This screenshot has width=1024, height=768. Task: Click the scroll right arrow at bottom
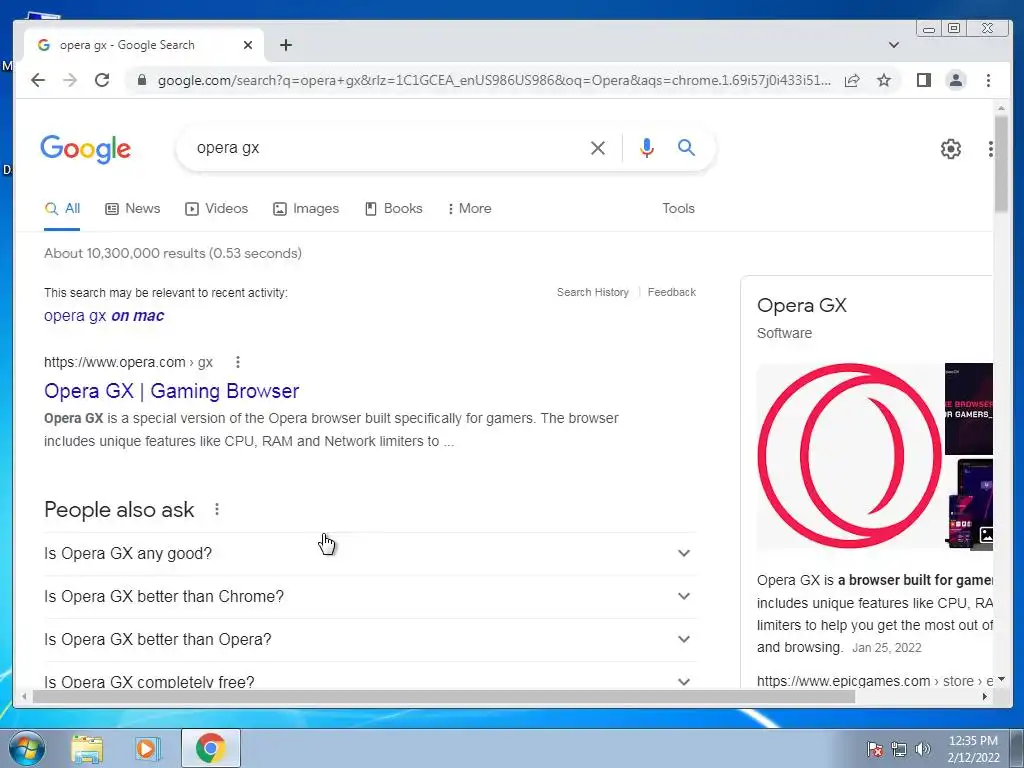pos(985,697)
